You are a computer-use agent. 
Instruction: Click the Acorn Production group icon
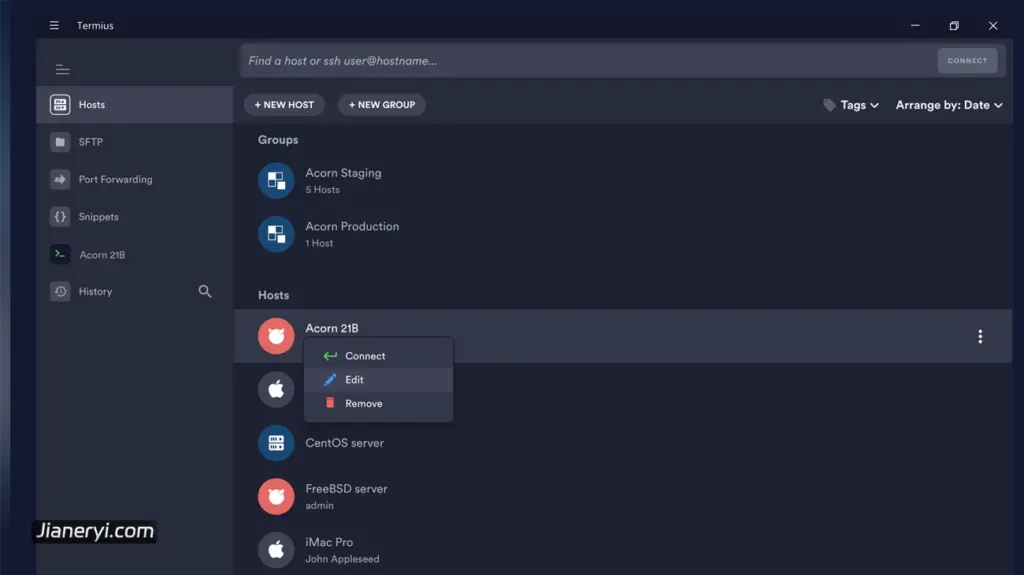tap(276, 234)
